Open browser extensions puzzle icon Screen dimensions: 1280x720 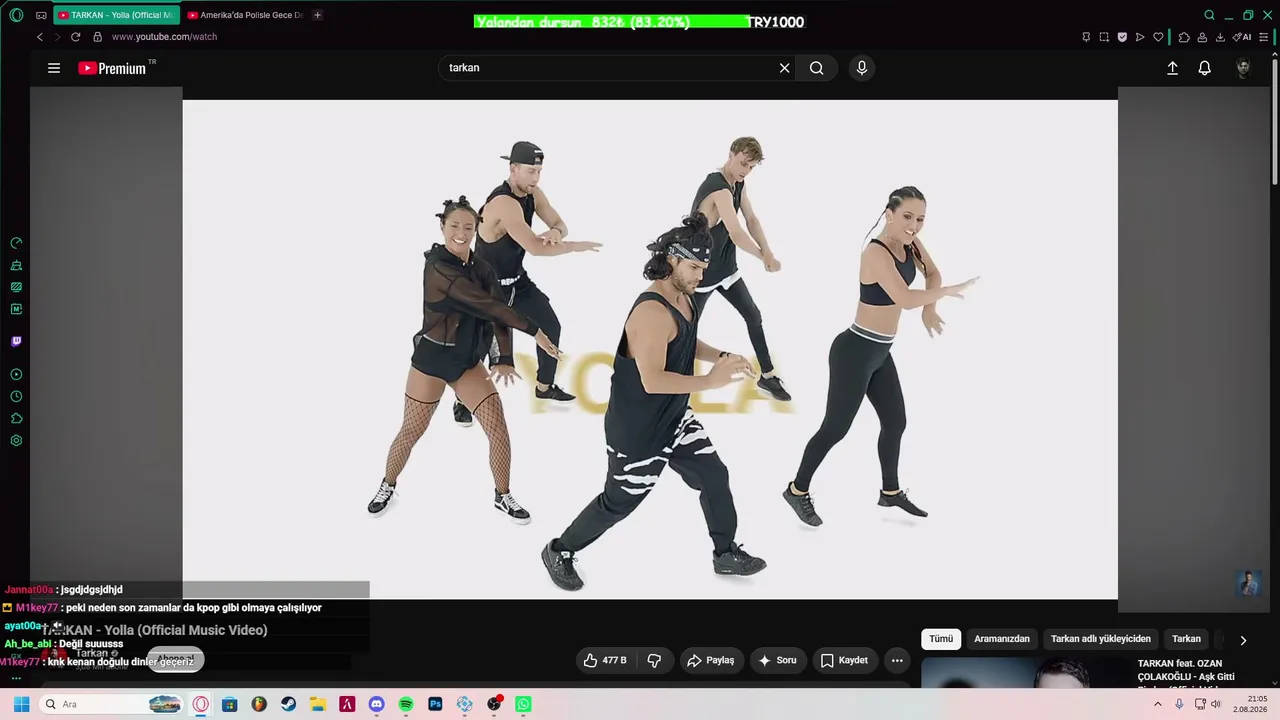1184,37
